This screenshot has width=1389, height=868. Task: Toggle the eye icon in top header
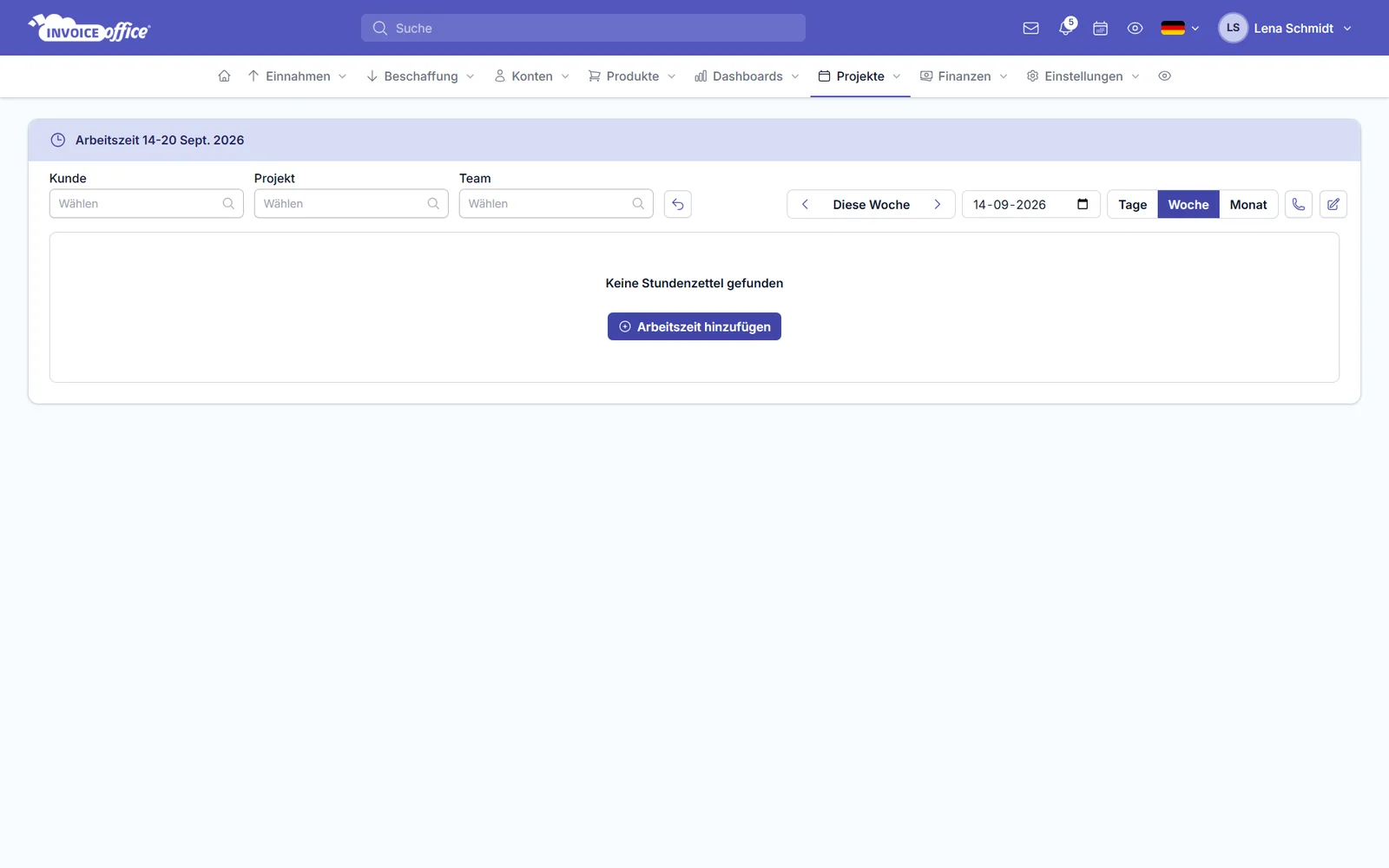coord(1135,28)
